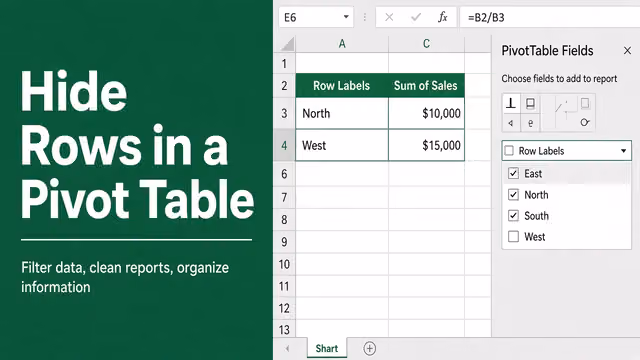Add a new sheet with plus icon
The image size is (640, 360).
click(369, 349)
